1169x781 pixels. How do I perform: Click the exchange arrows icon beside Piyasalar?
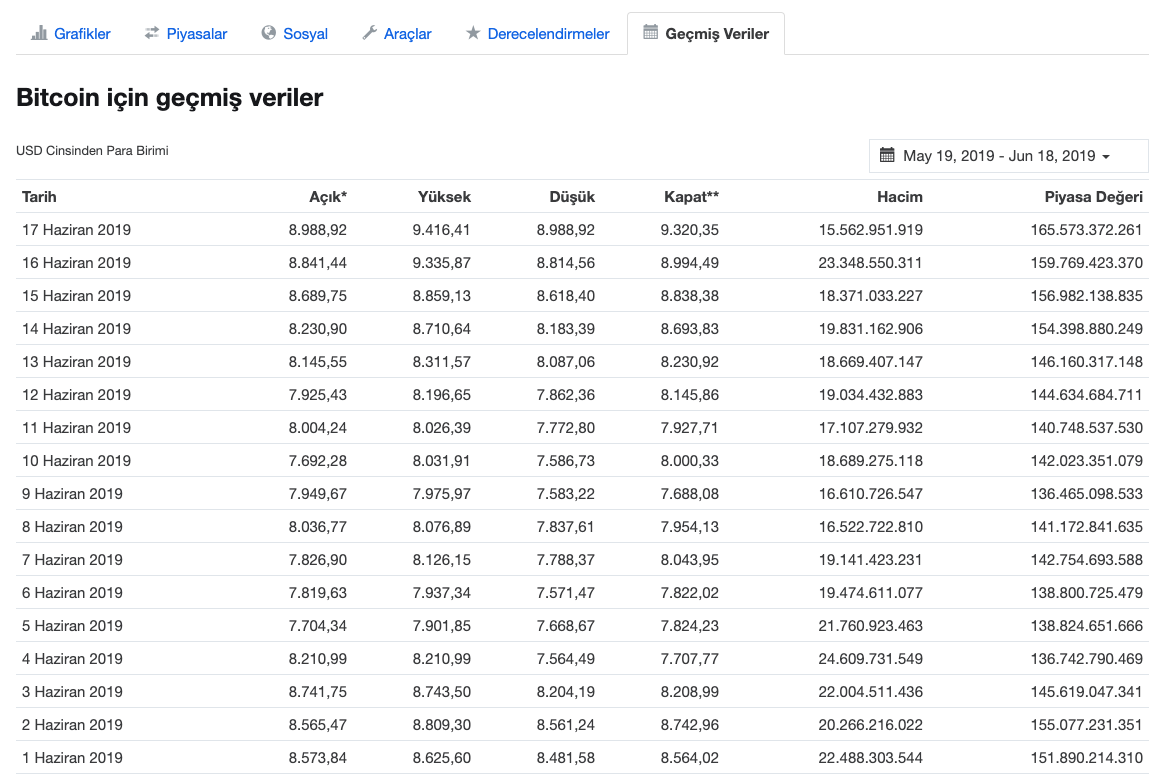click(x=152, y=33)
